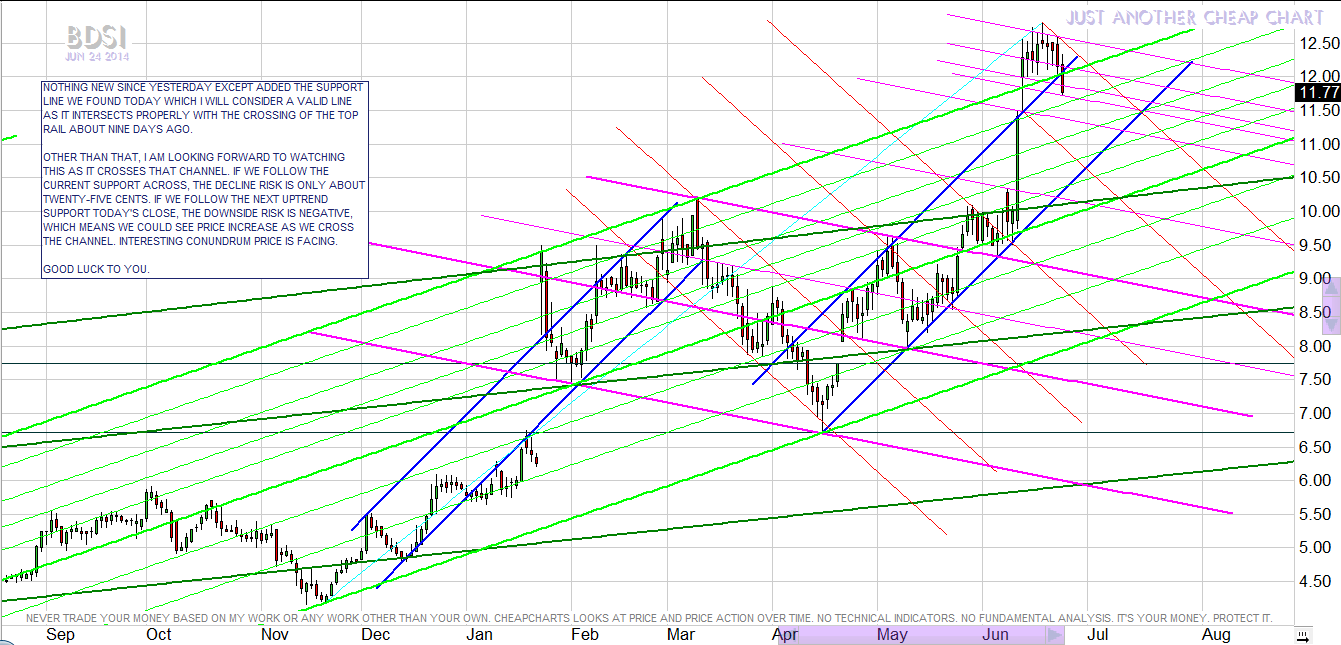Click the Nov label on the time axis
The height and width of the screenshot is (645, 1341).
[x=274, y=635]
